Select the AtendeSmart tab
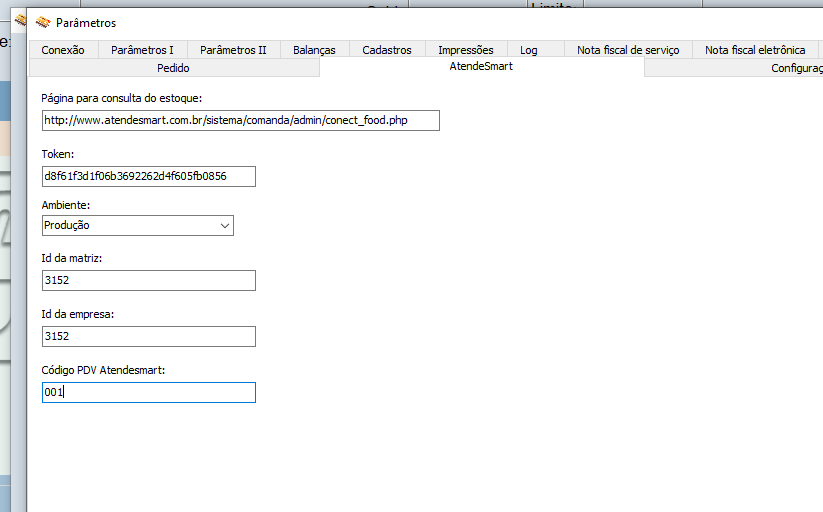This screenshot has width=823, height=512. 481,66
